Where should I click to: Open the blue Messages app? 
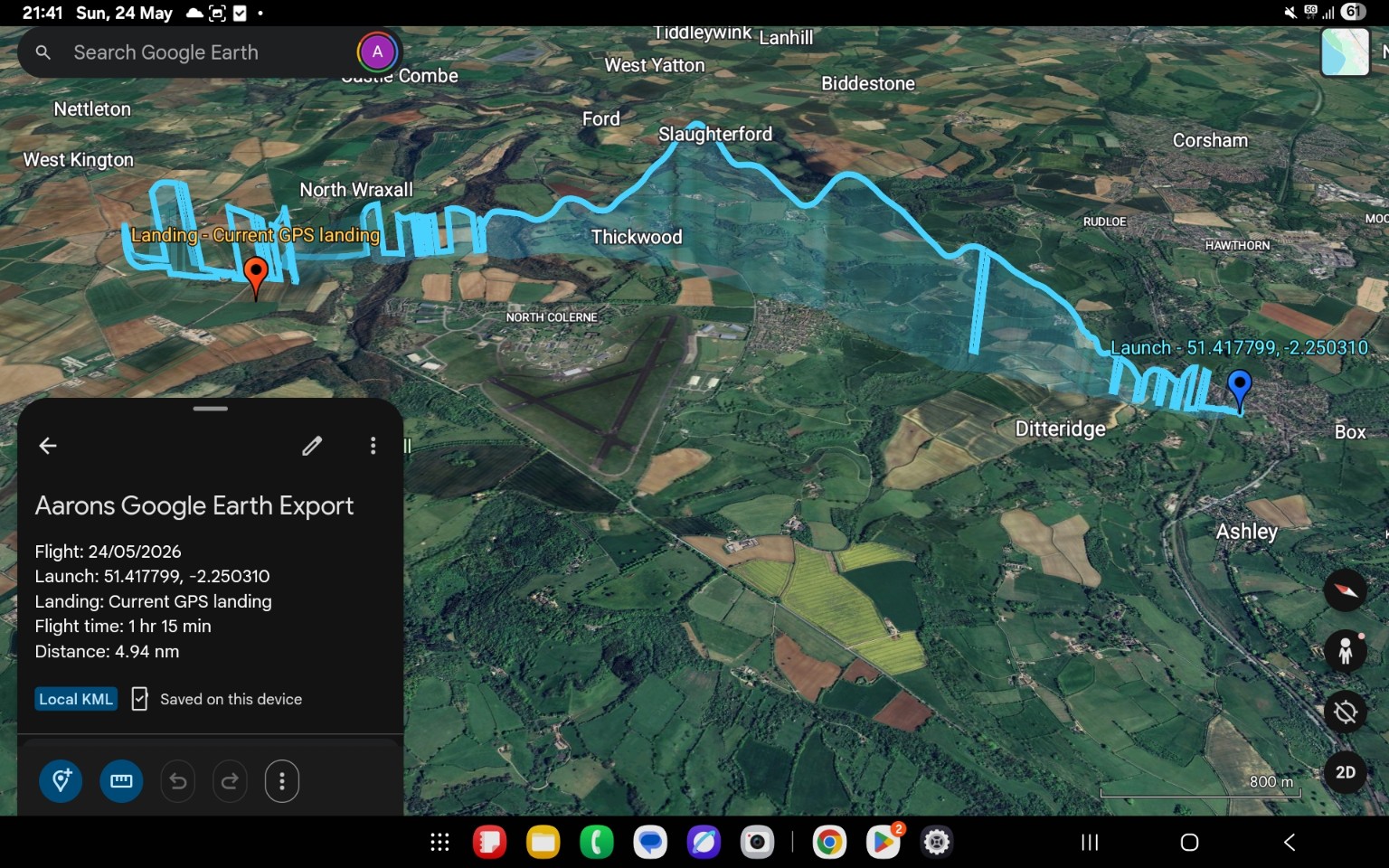(x=649, y=843)
